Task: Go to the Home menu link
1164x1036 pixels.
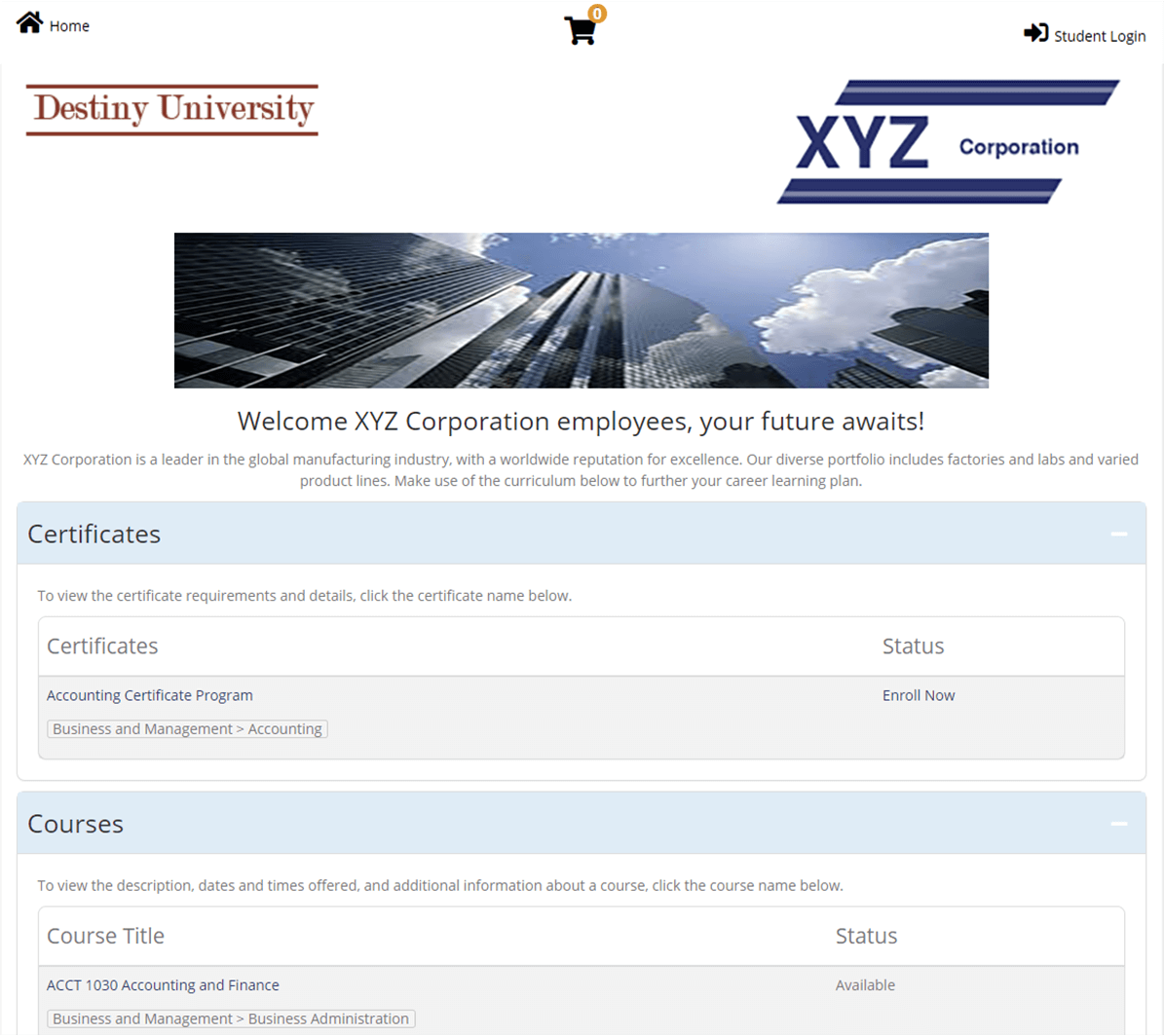Action: (x=69, y=26)
